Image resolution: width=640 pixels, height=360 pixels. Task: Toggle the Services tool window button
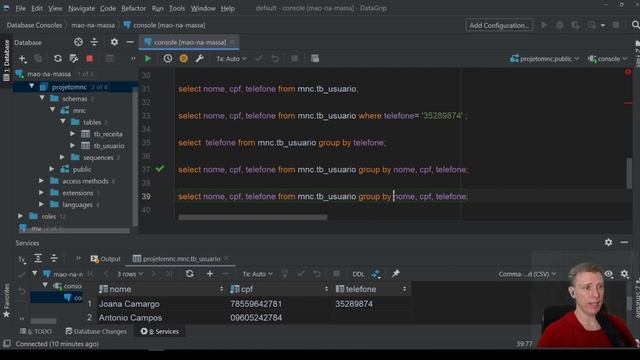(x=160, y=331)
